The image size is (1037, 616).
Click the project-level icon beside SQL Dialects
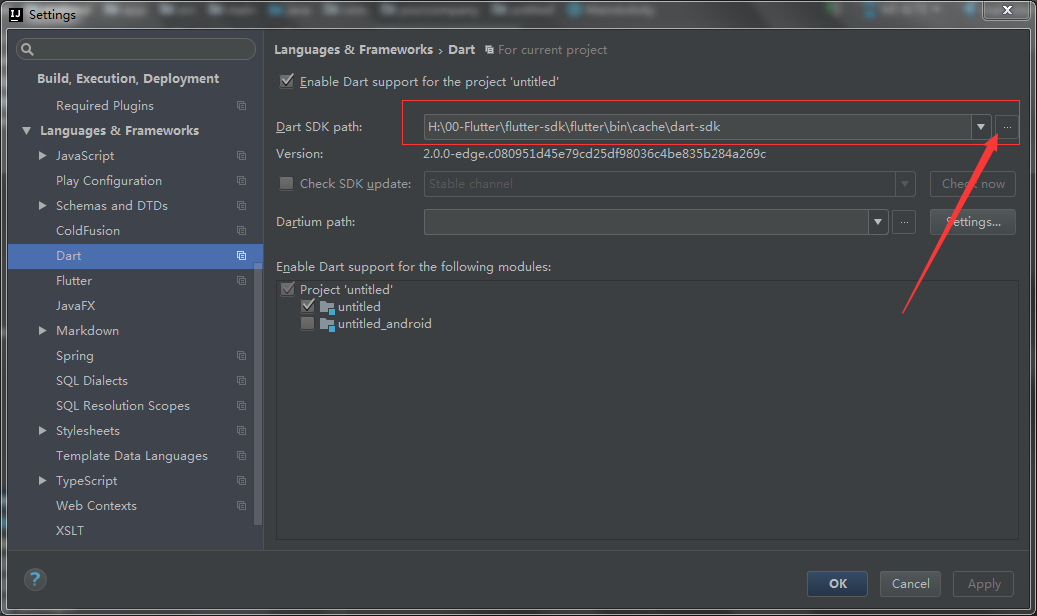(241, 381)
